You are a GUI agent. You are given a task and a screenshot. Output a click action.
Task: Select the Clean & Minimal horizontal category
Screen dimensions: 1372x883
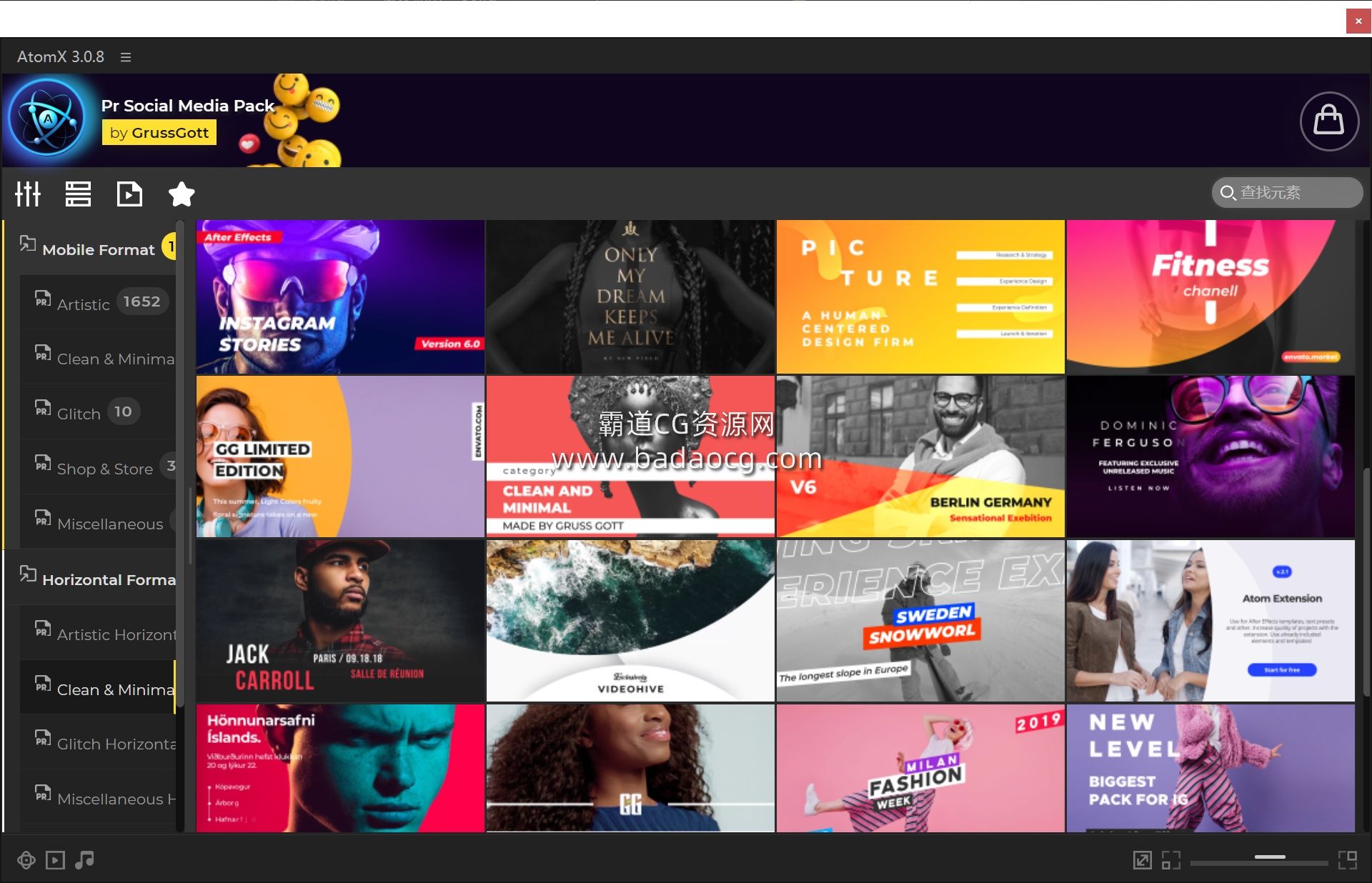97,688
